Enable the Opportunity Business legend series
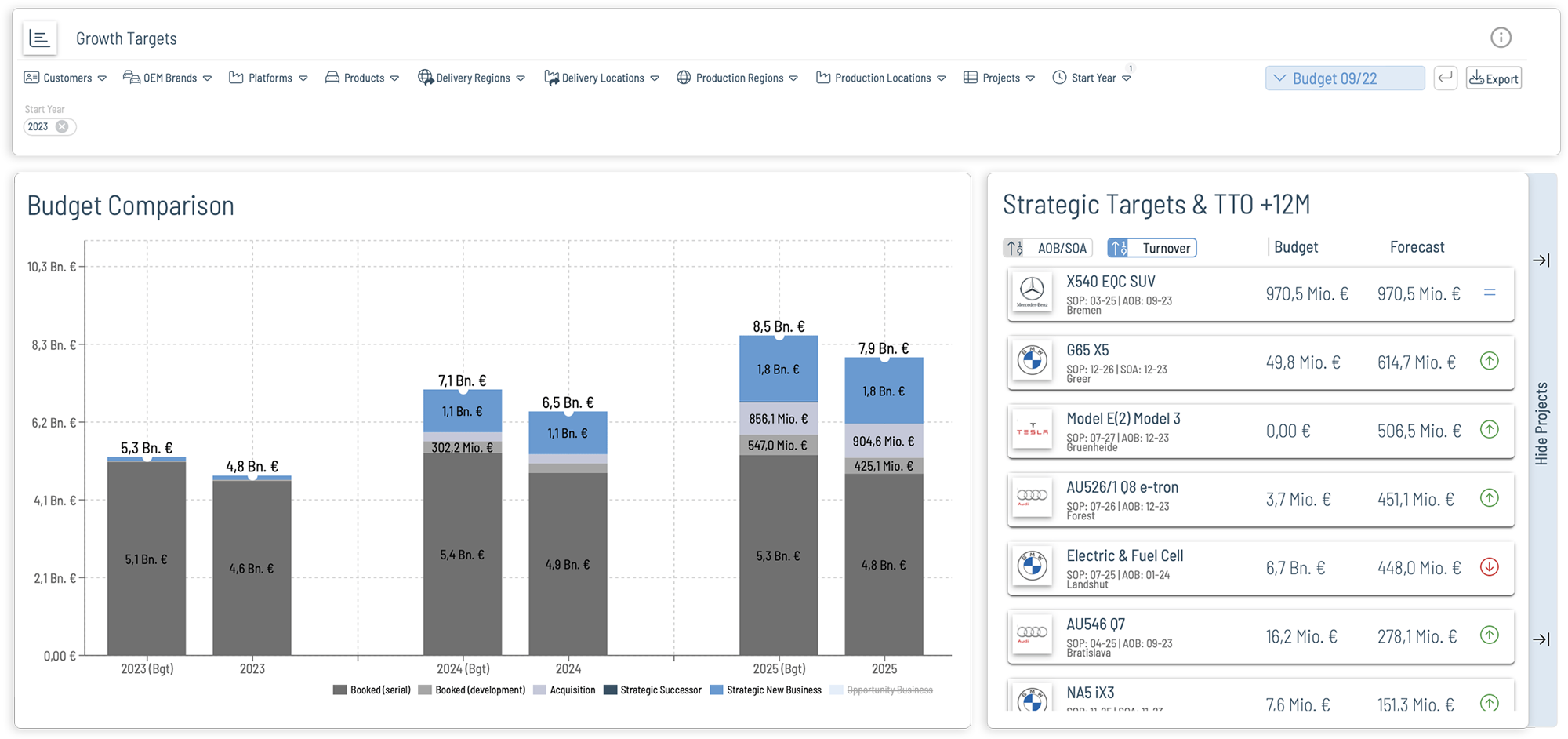 pyautogui.click(x=881, y=690)
